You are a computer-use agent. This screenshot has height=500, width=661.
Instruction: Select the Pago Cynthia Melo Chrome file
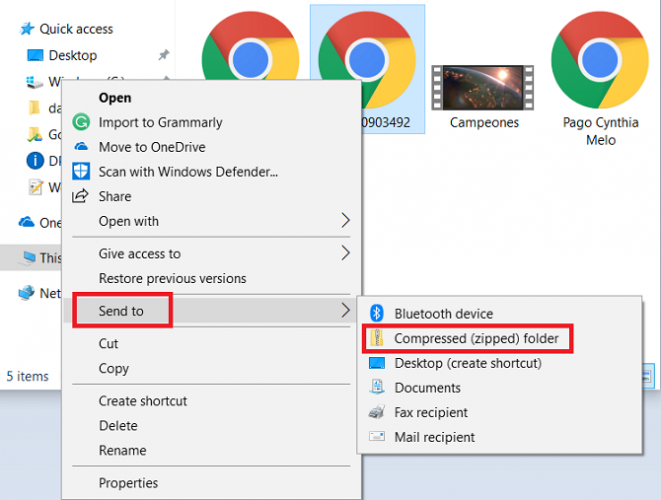coord(599,60)
